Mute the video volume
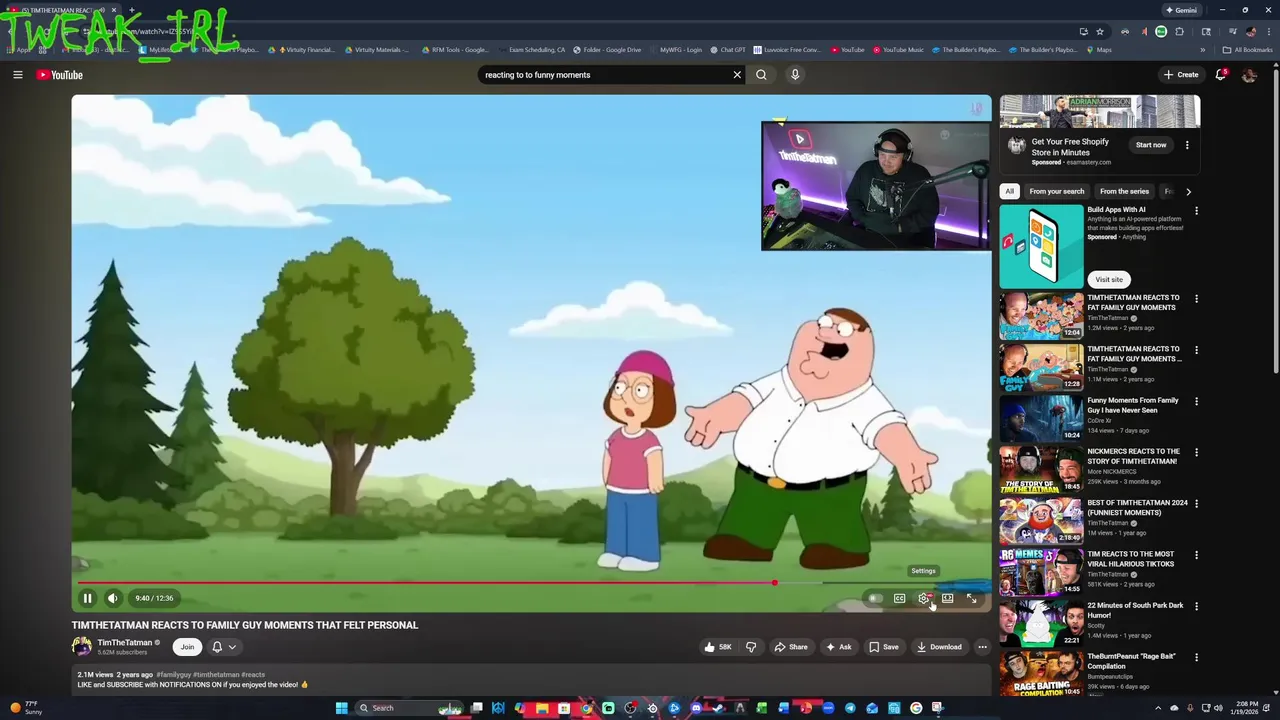 coord(113,598)
